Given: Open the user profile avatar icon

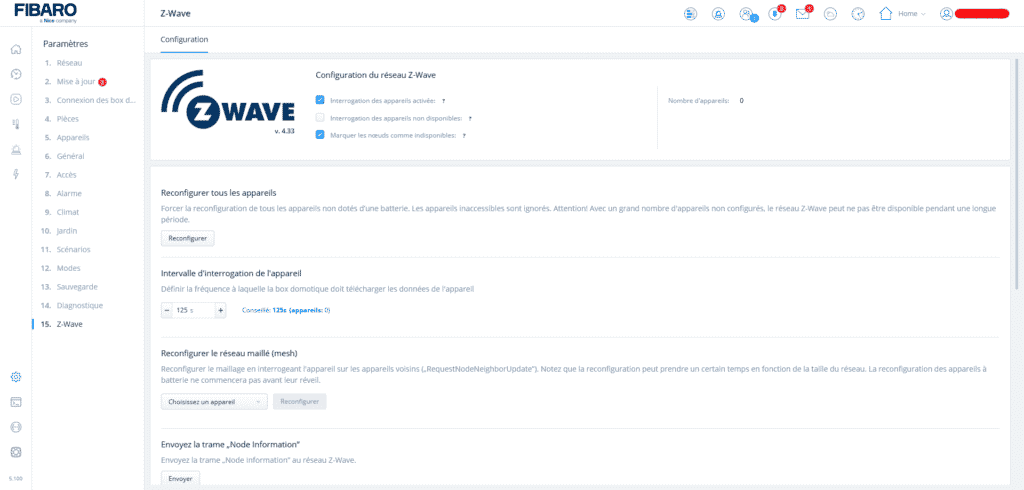Looking at the screenshot, I should click(946, 14).
